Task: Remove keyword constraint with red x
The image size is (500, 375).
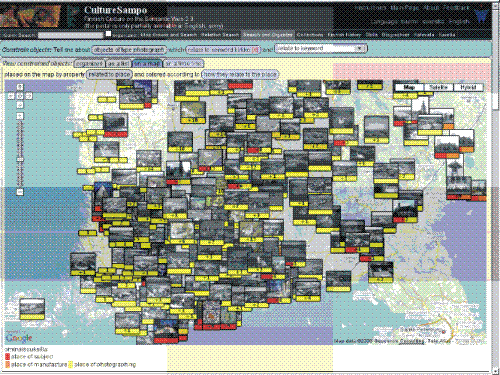Action: [255, 50]
